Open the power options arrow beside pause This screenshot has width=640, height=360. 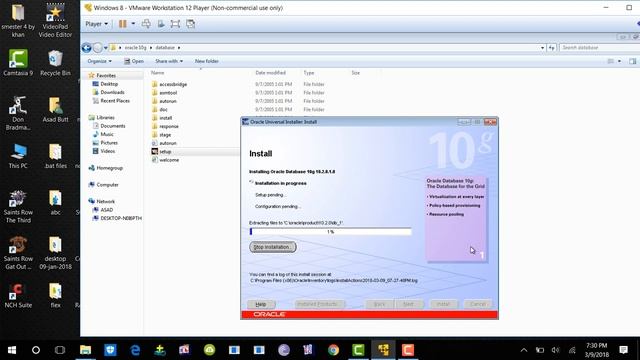click(133, 24)
